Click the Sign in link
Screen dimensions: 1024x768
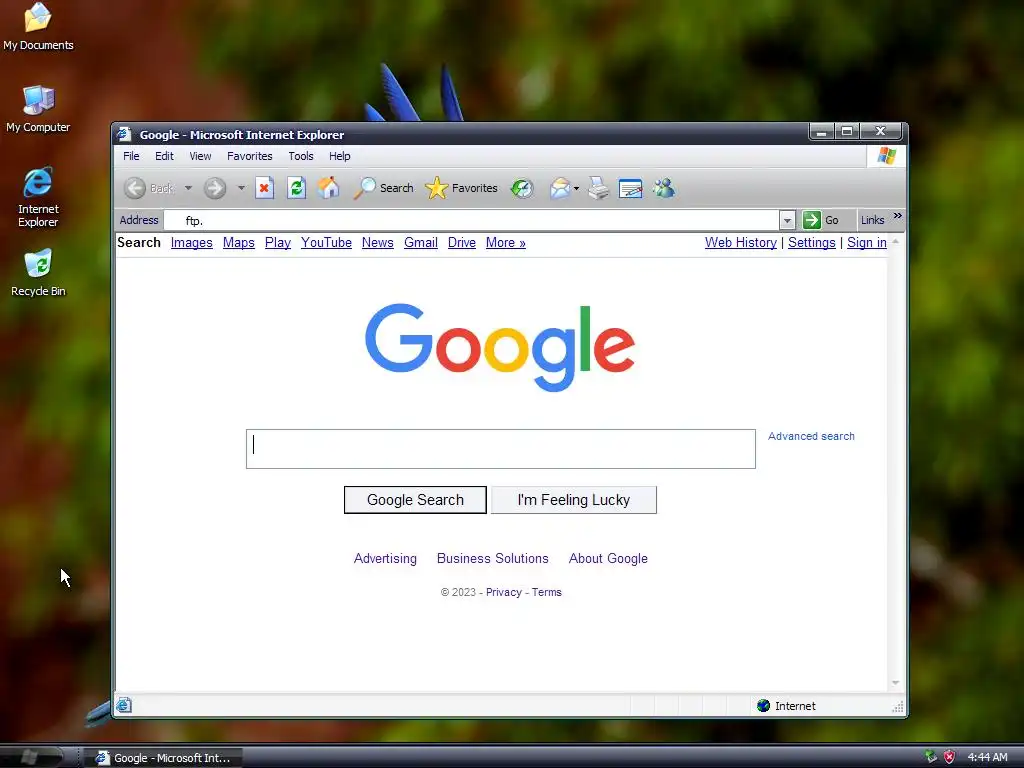coord(867,242)
